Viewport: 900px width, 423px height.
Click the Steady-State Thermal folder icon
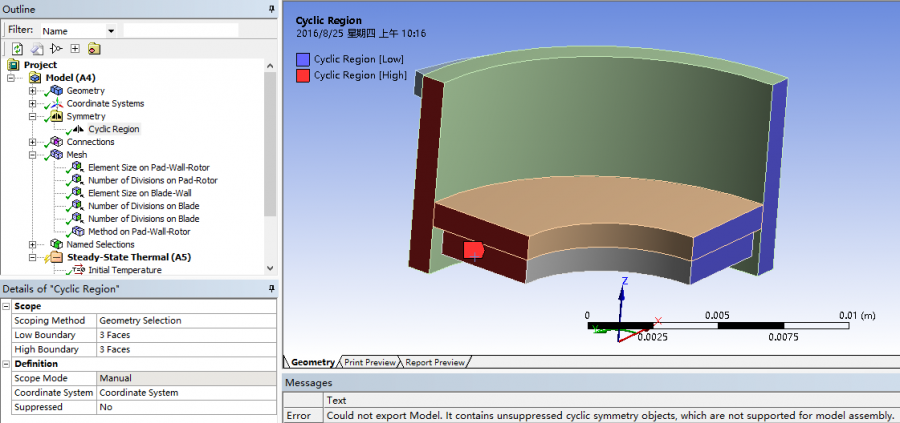[x=56, y=257]
